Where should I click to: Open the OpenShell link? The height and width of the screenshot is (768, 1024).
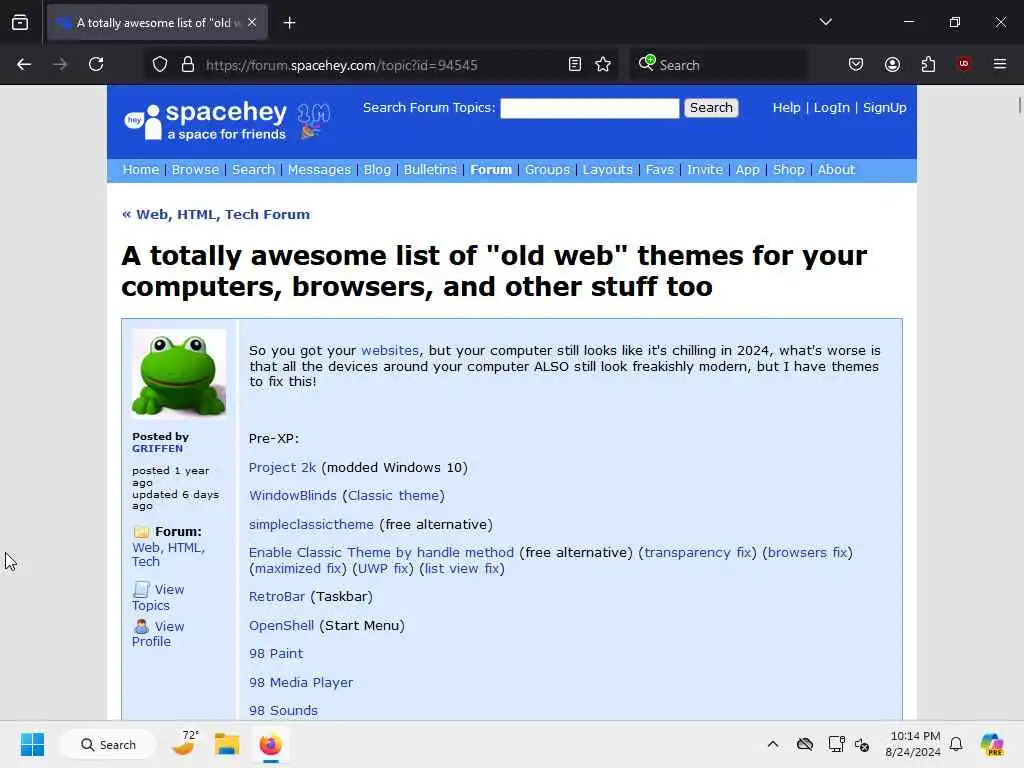pos(281,626)
